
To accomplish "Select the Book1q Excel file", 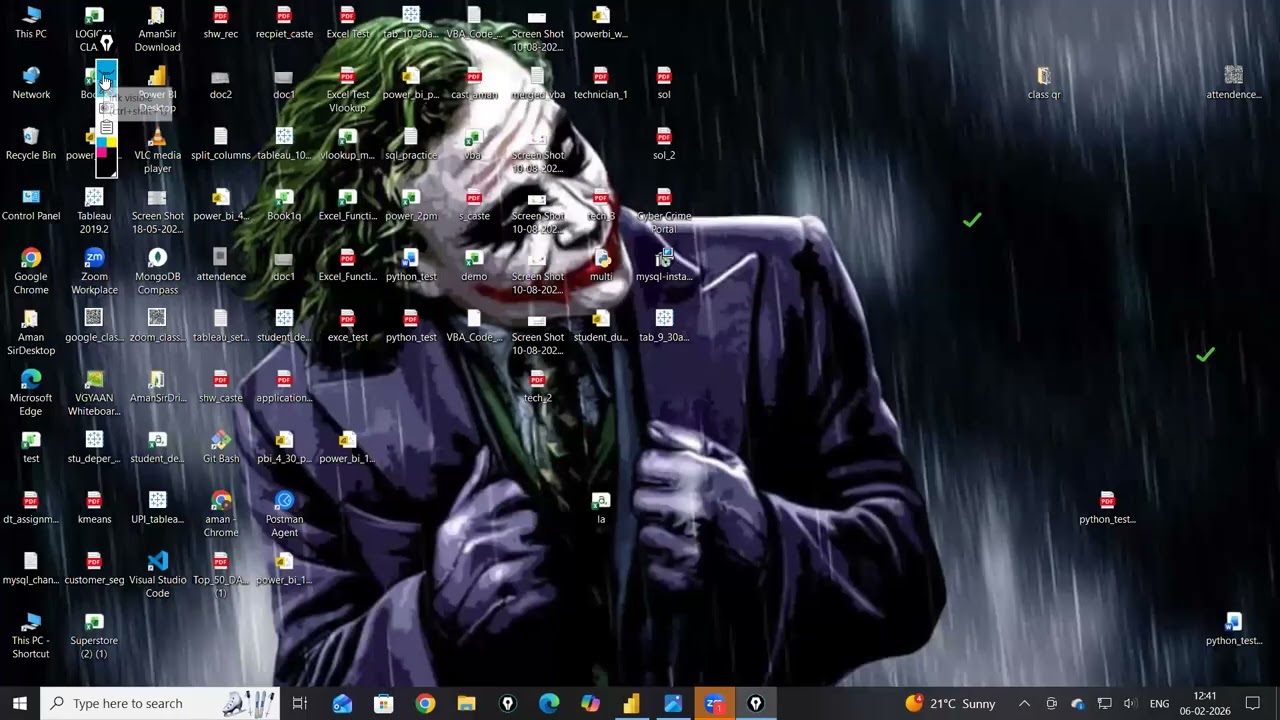I will click(284, 204).
